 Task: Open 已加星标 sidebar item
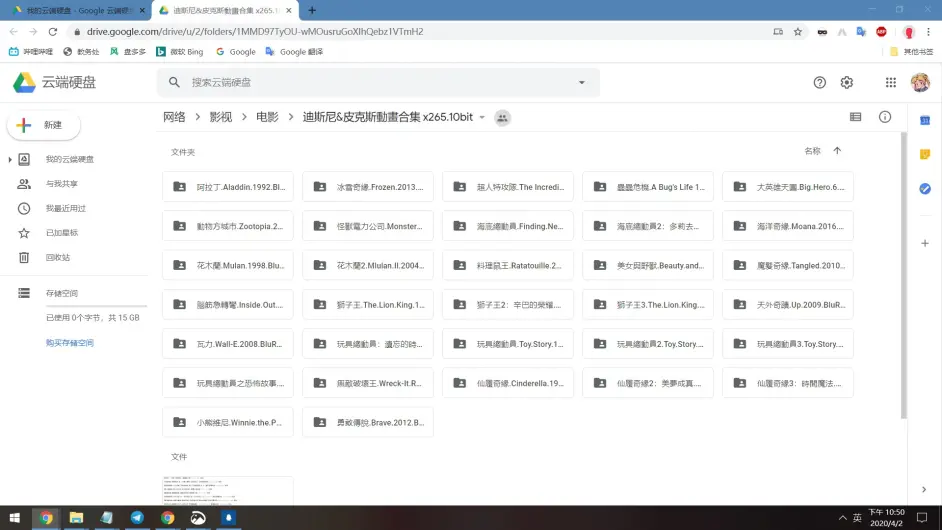(62, 233)
